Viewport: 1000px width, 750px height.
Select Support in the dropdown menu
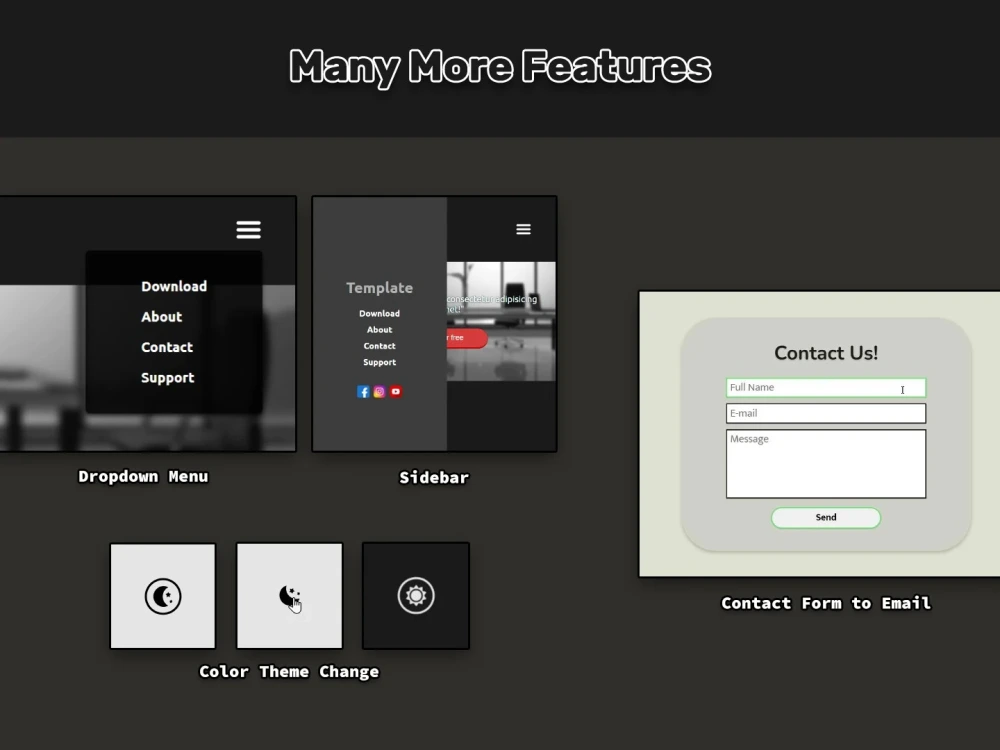coord(168,378)
